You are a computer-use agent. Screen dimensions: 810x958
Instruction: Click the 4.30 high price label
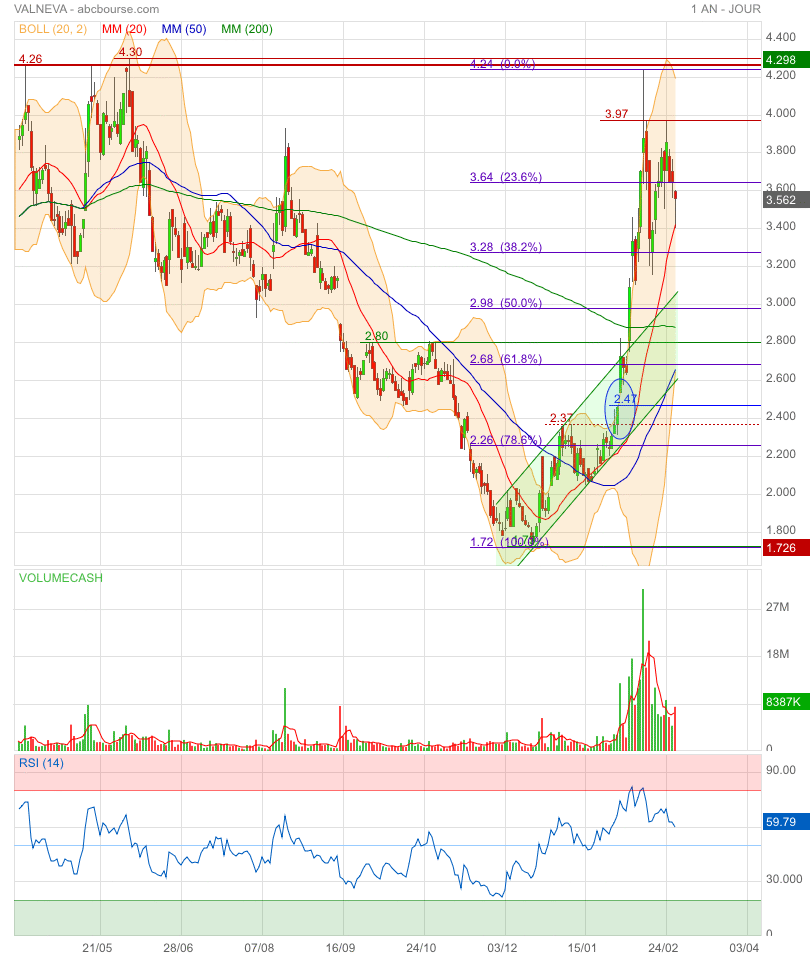(x=130, y=52)
